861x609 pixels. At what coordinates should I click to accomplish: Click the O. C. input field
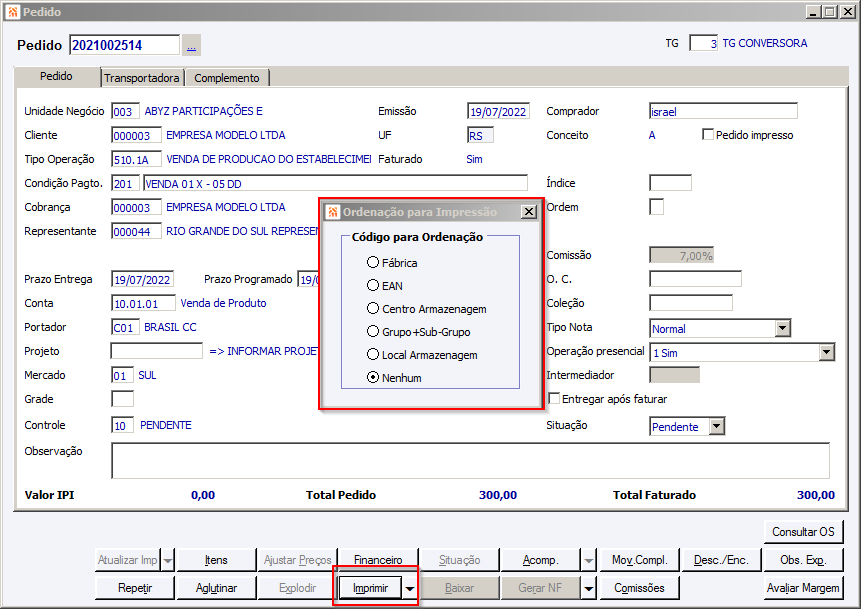tap(695, 279)
